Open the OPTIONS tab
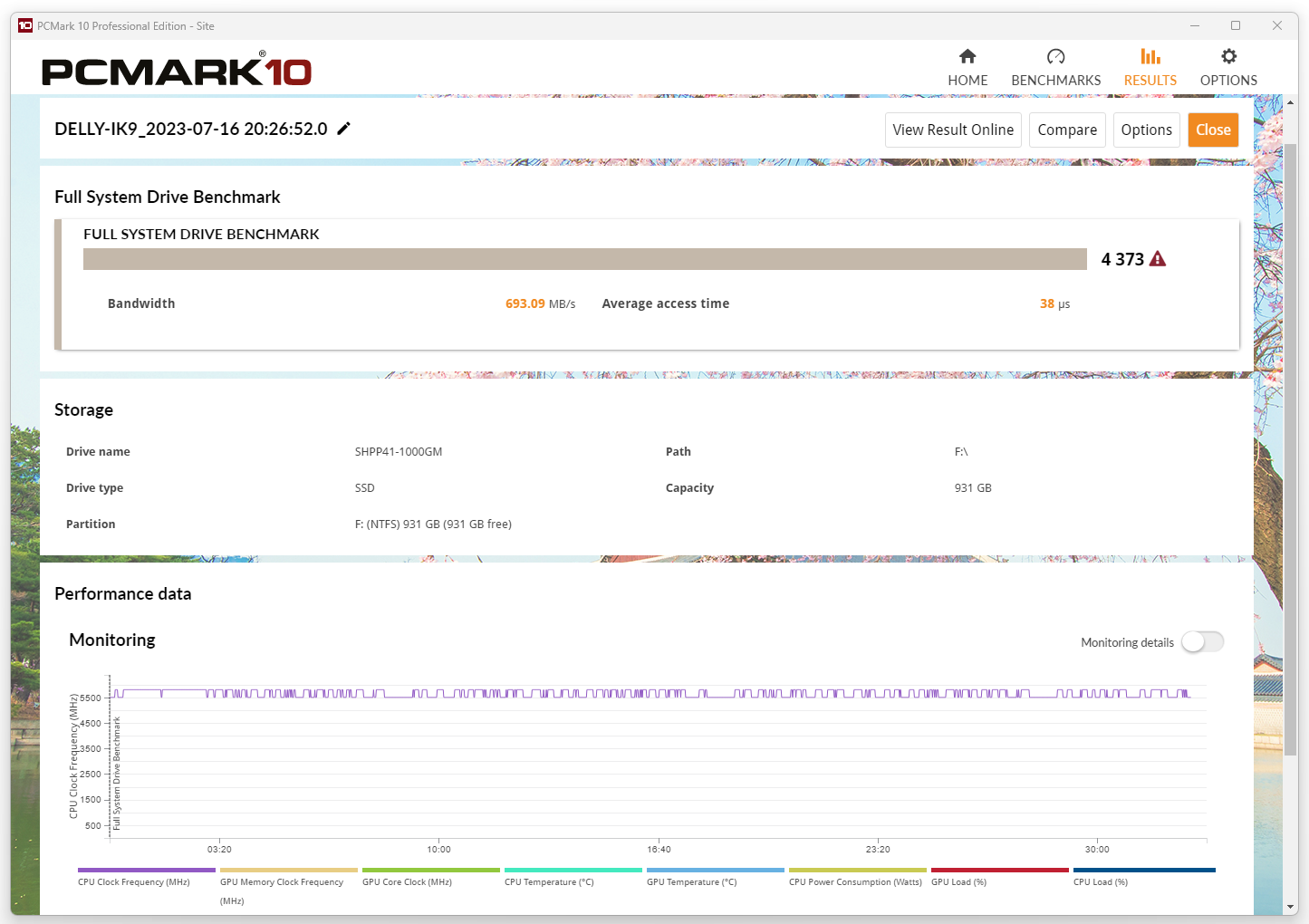The image size is (1309, 924). 1228,68
